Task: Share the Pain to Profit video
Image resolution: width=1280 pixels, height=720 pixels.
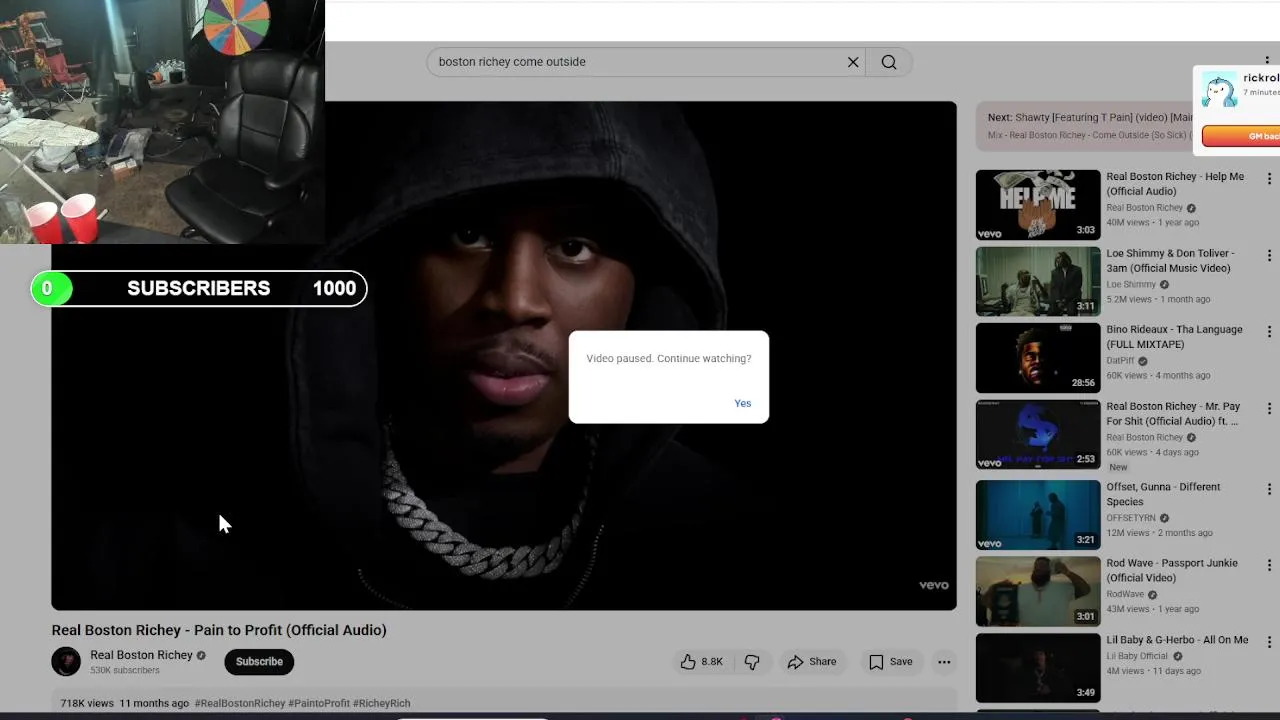Action: (811, 662)
